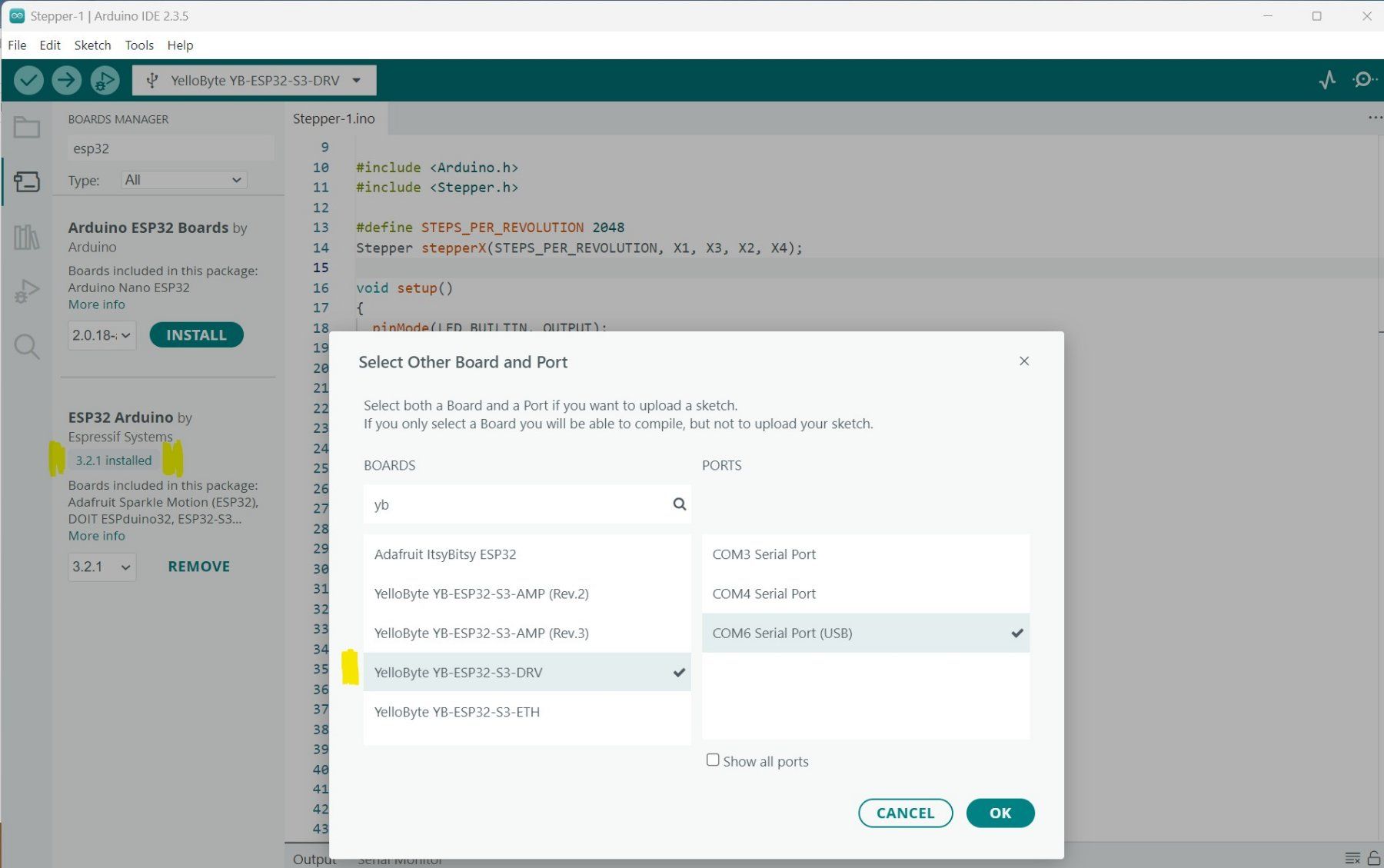The image size is (1384, 868).
Task: Select the Boards Manager sidebar icon
Action: (x=27, y=181)
